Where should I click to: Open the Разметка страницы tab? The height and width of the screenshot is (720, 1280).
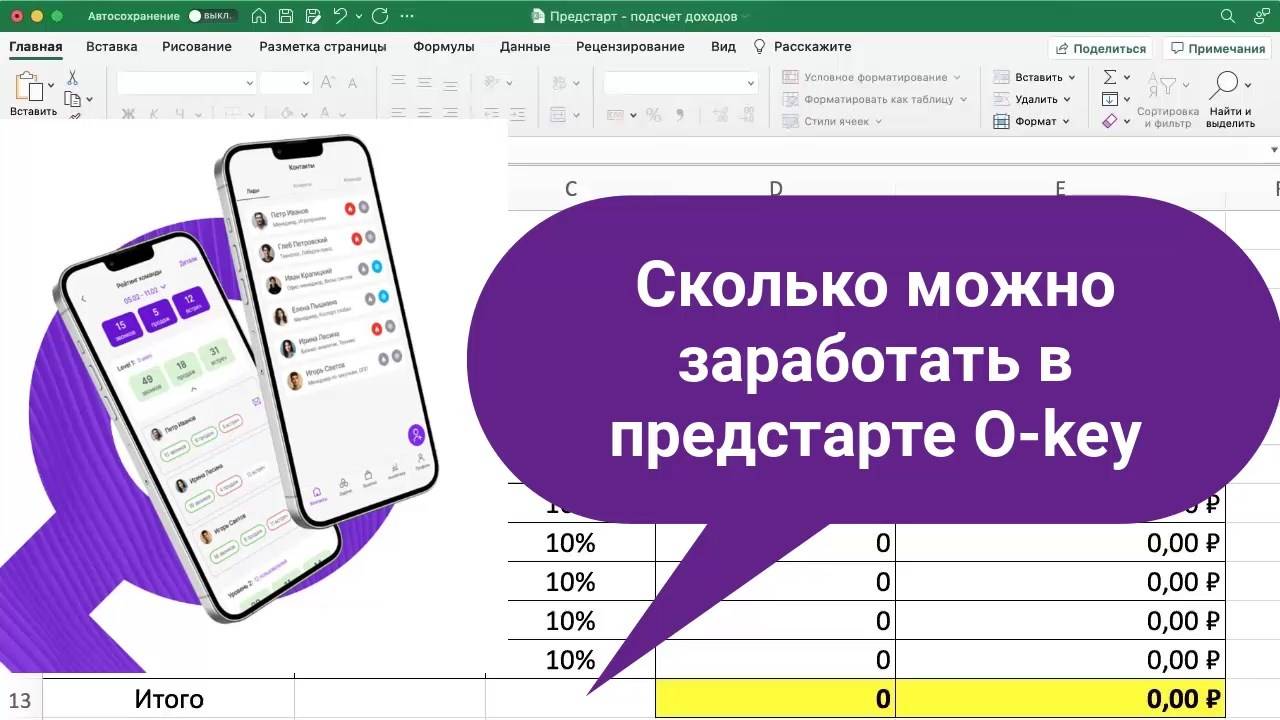322,47
